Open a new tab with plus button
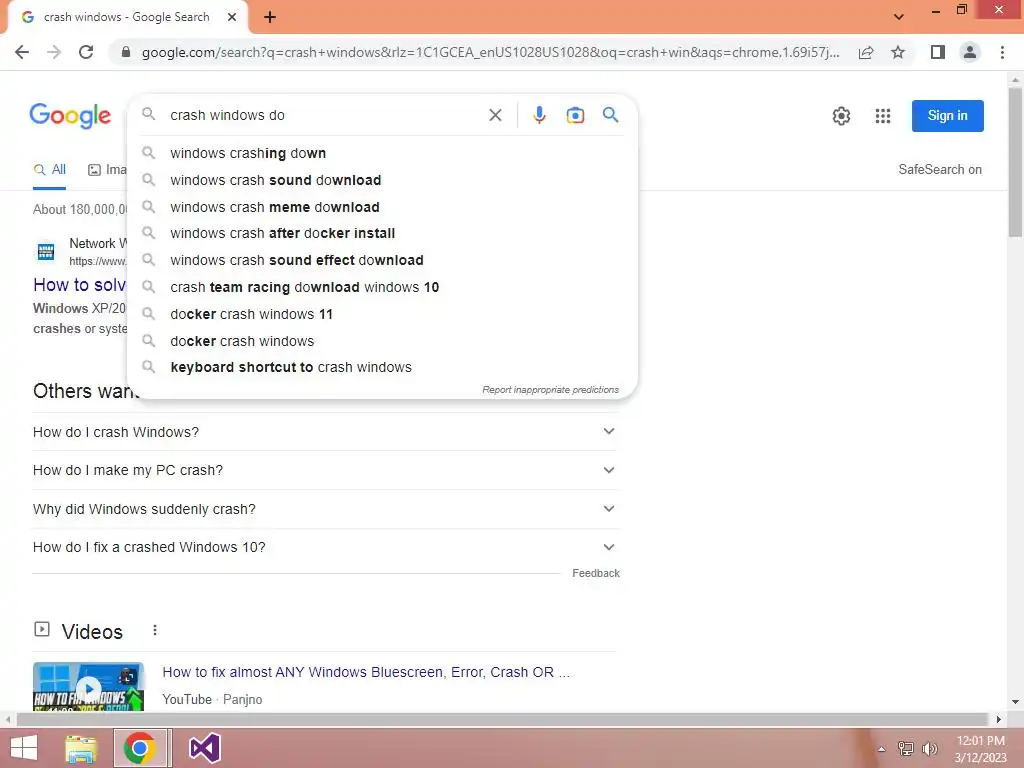 pyautogui.click(x=270, y=18)
